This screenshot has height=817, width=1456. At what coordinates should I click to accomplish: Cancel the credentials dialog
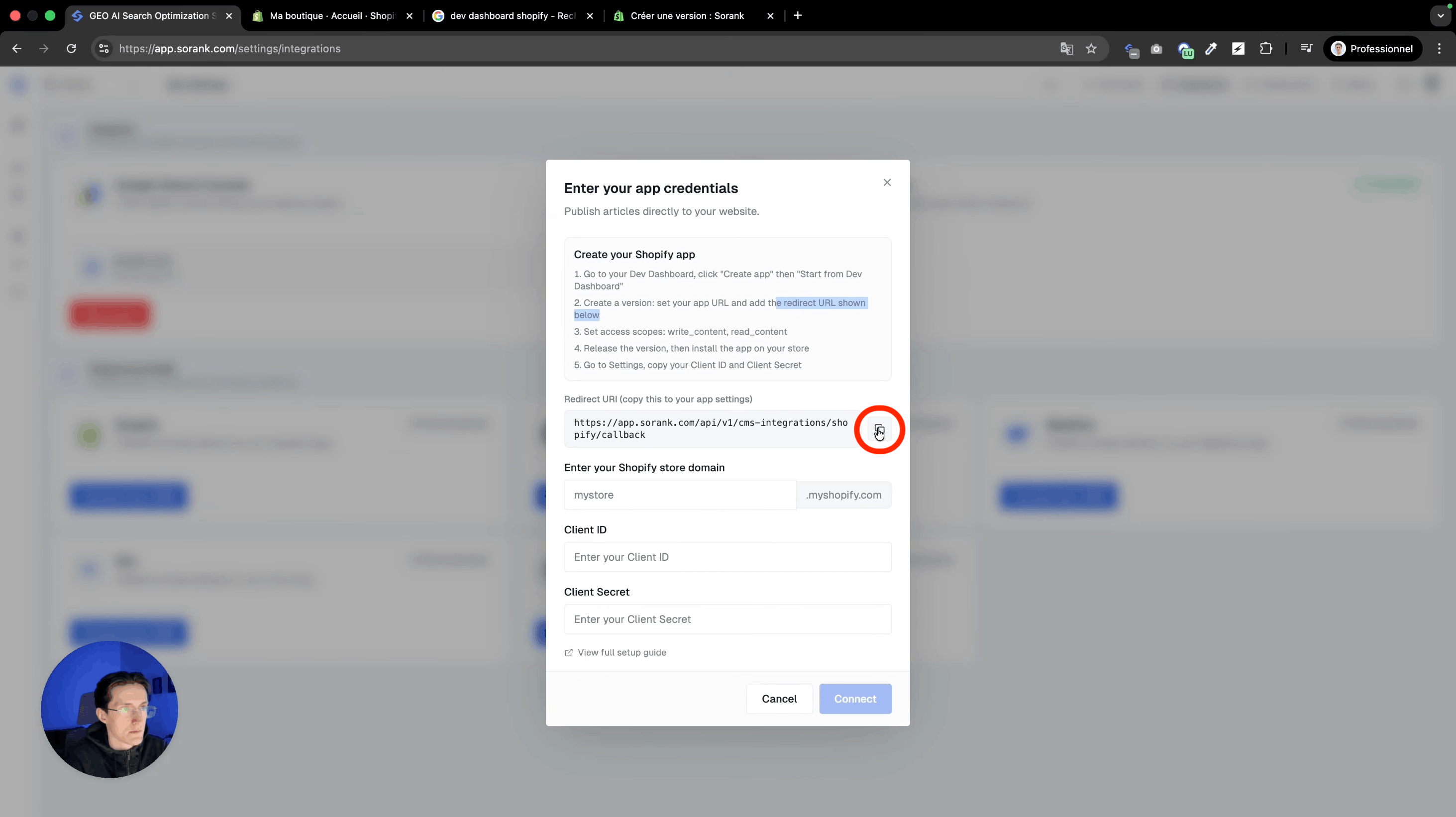[x=779, y=699]
